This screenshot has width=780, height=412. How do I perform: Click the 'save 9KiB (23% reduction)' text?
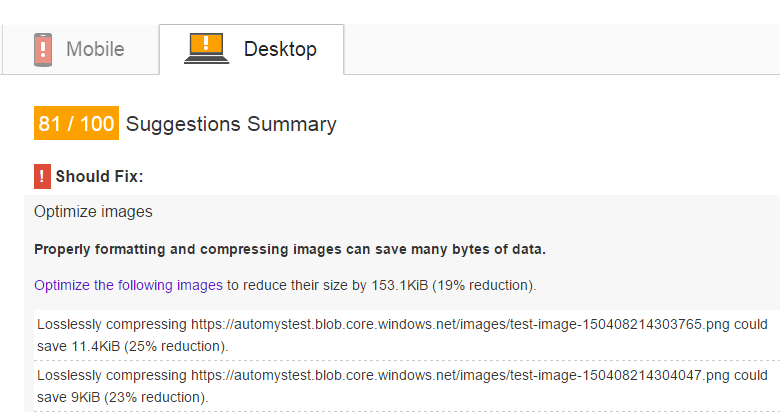click(123, 397)
